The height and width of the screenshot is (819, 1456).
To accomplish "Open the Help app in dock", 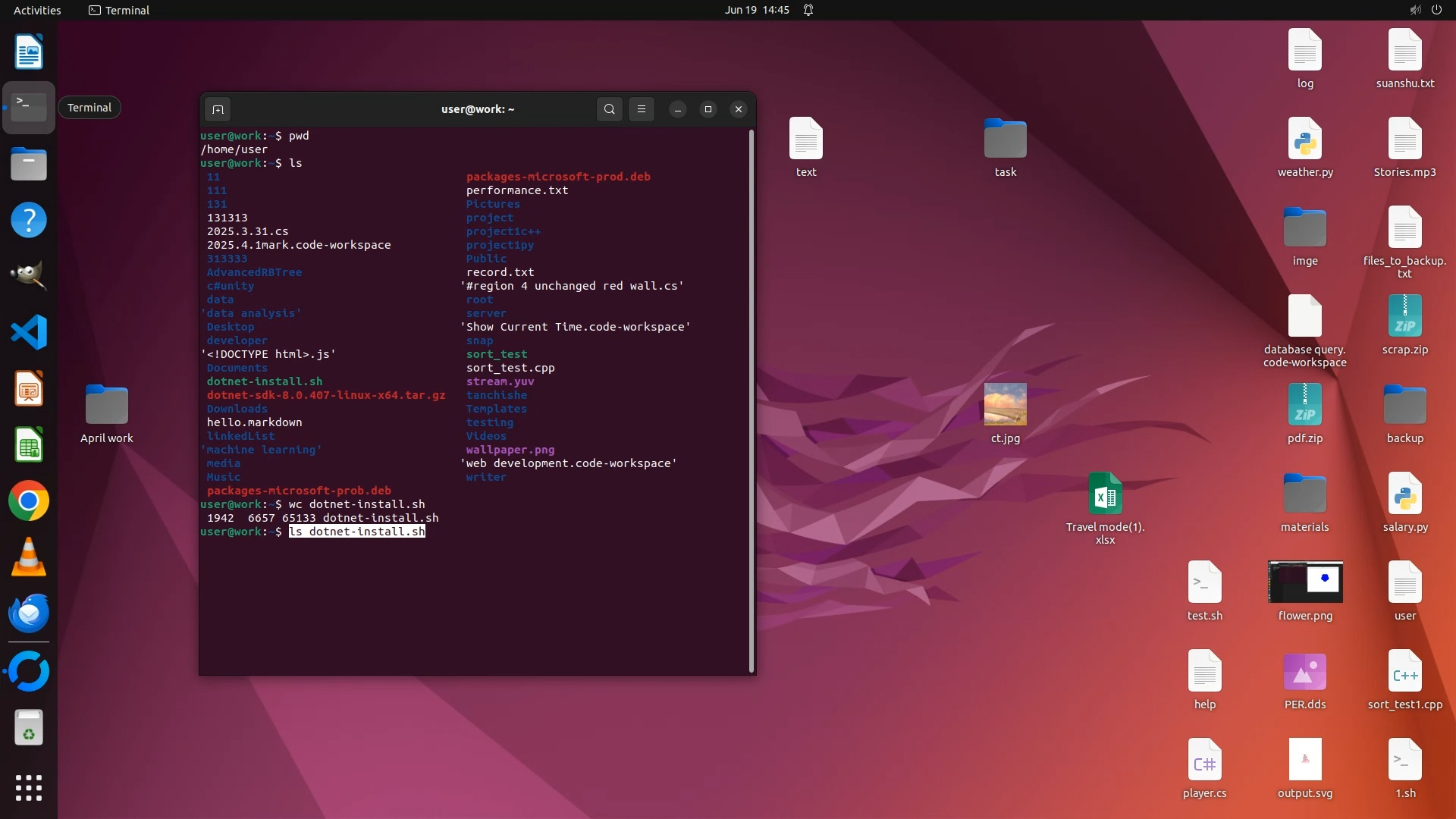I will tap(29, 220).
